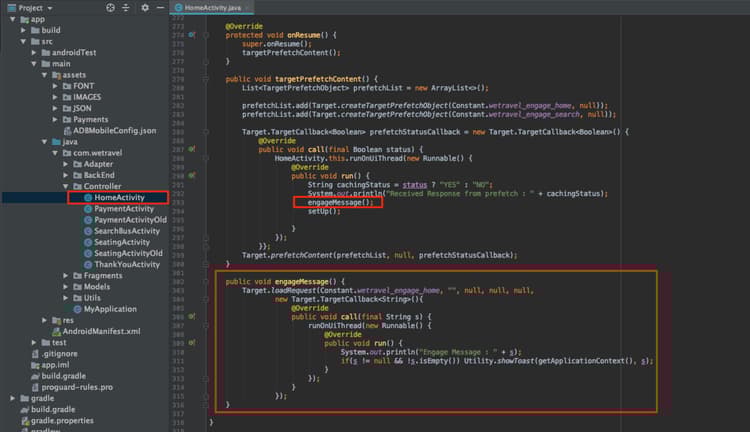Screen dimensions: 750x432
Task: Collapse the main folder
Action: tap(34, 64)
